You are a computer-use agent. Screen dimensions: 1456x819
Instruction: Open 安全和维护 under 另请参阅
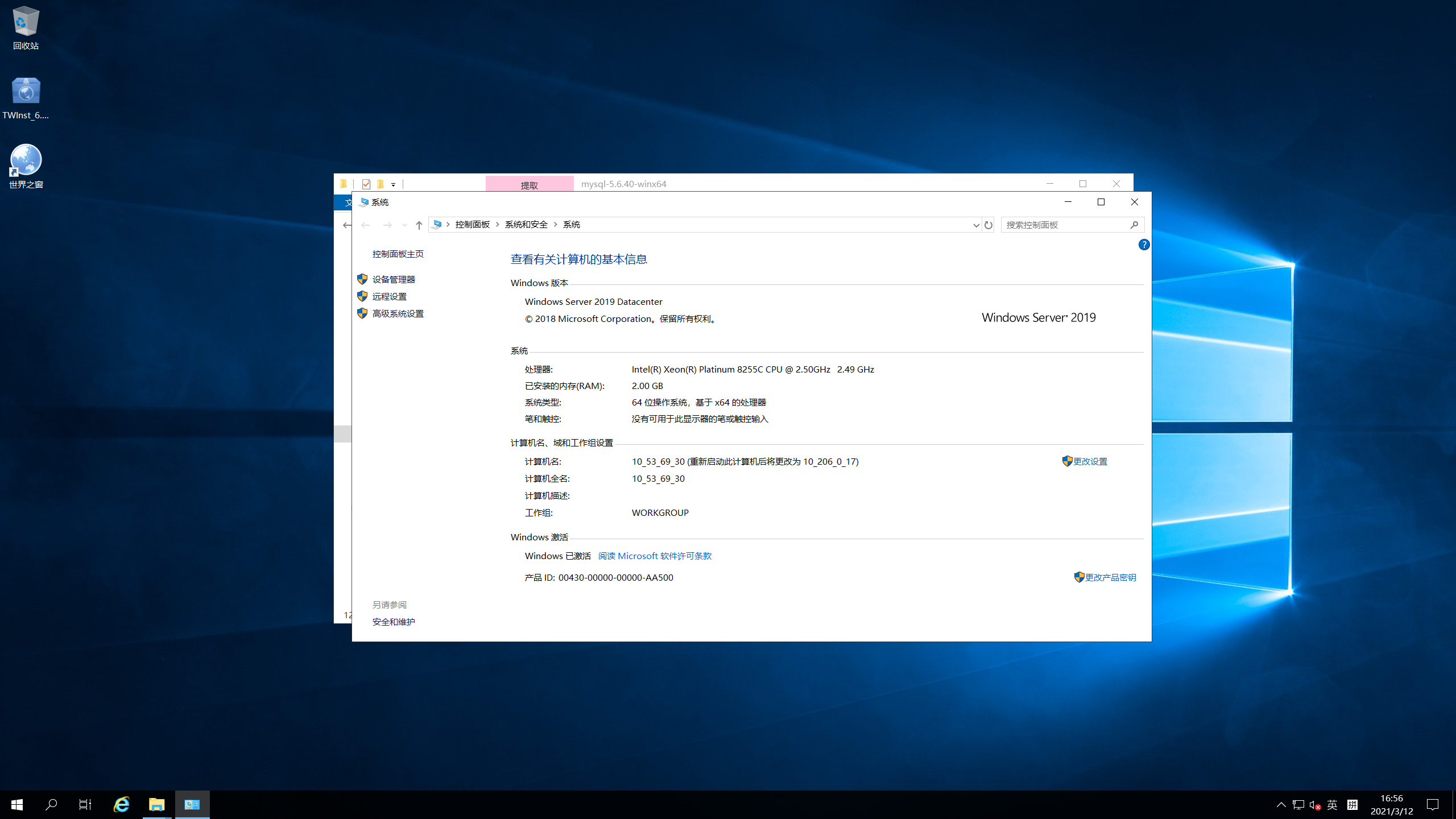click(x=394, y=622)
